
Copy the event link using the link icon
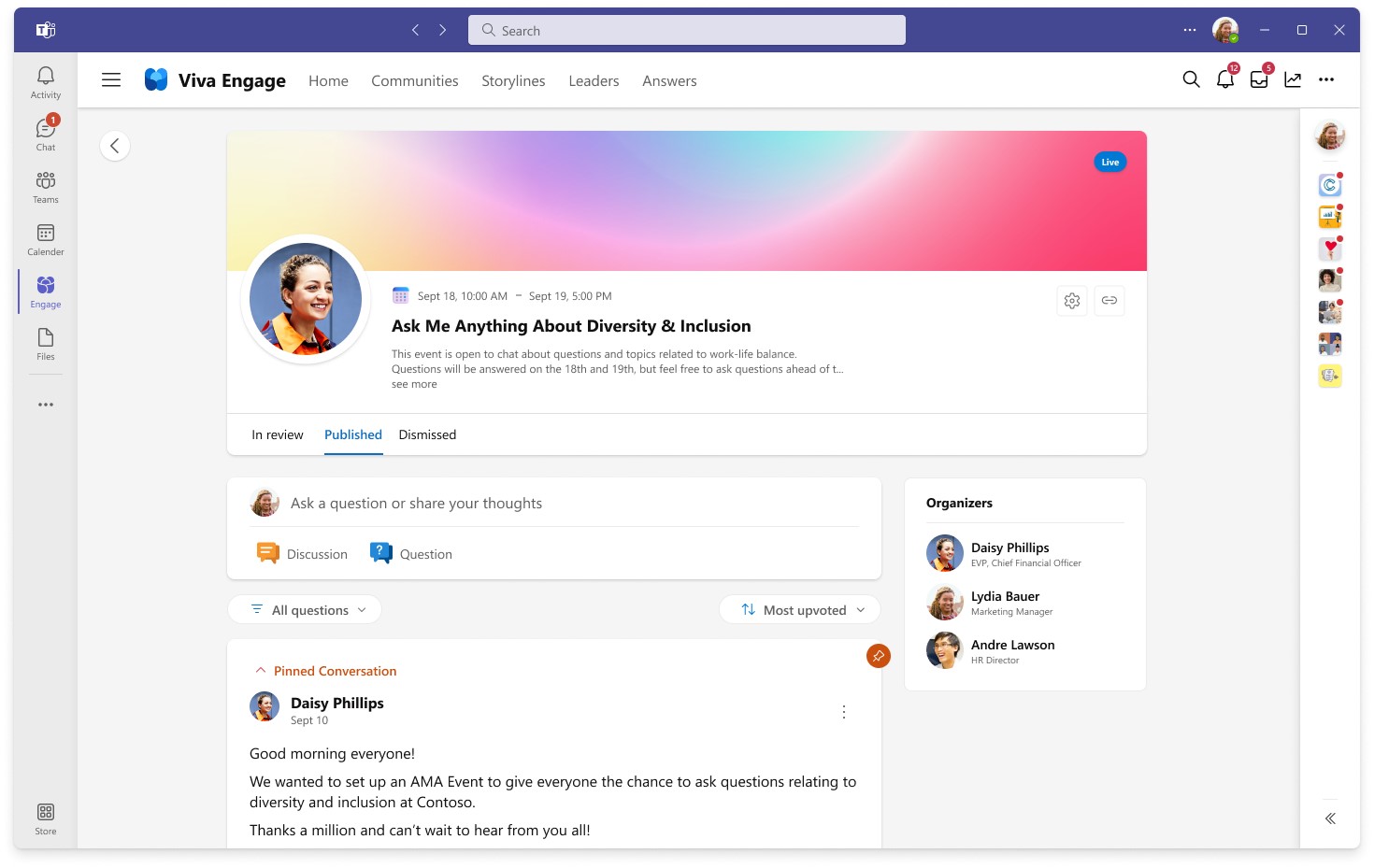point(1109,300)
